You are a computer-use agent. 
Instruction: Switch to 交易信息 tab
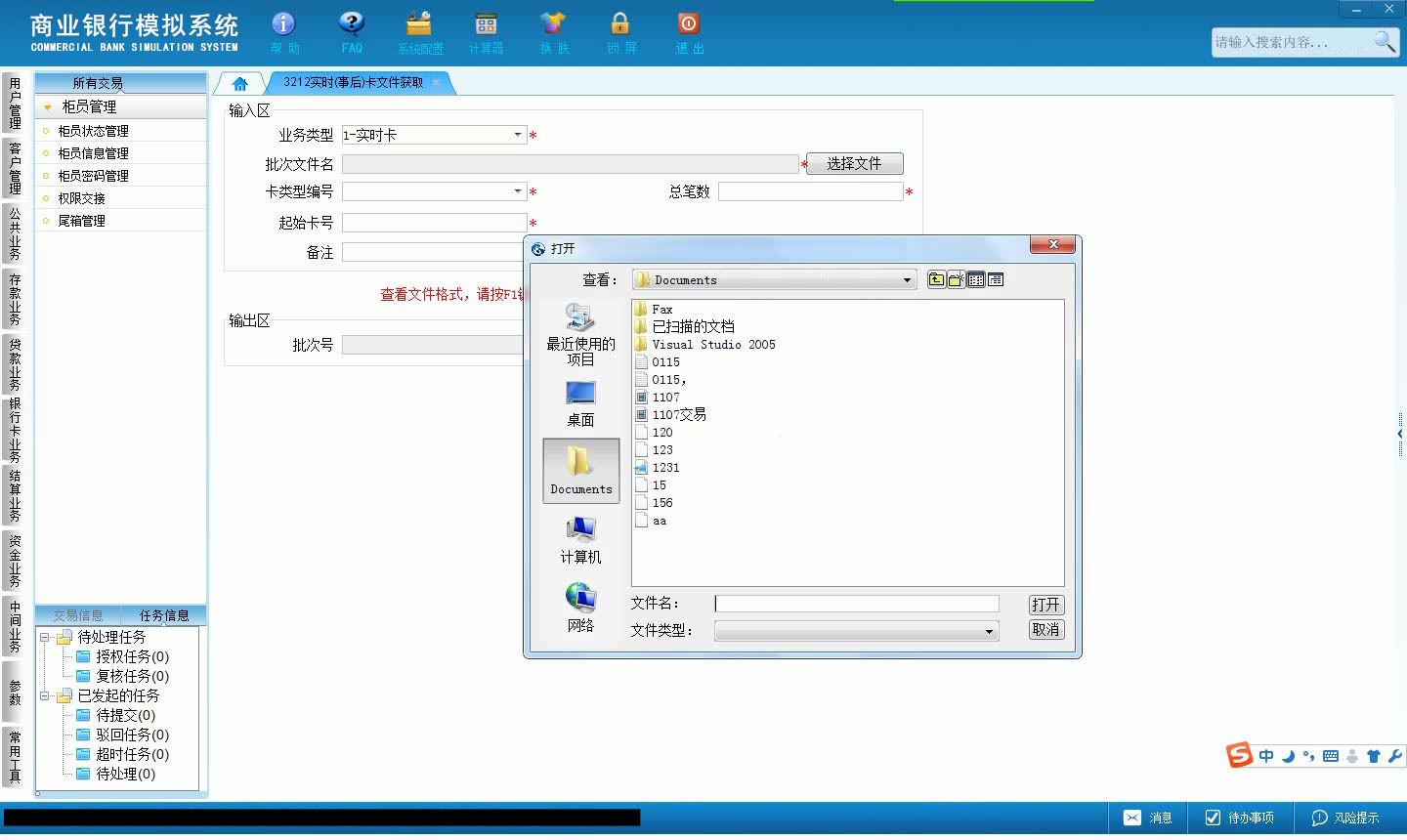point(78,615)
